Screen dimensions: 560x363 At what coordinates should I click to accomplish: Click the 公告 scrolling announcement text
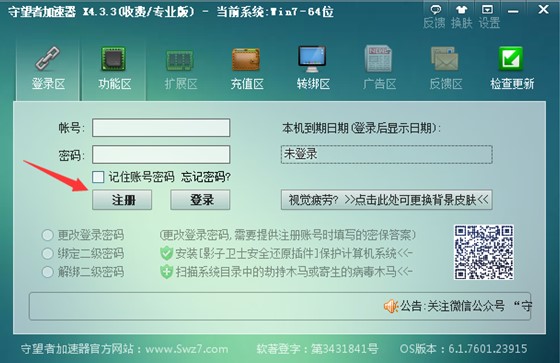466,306
